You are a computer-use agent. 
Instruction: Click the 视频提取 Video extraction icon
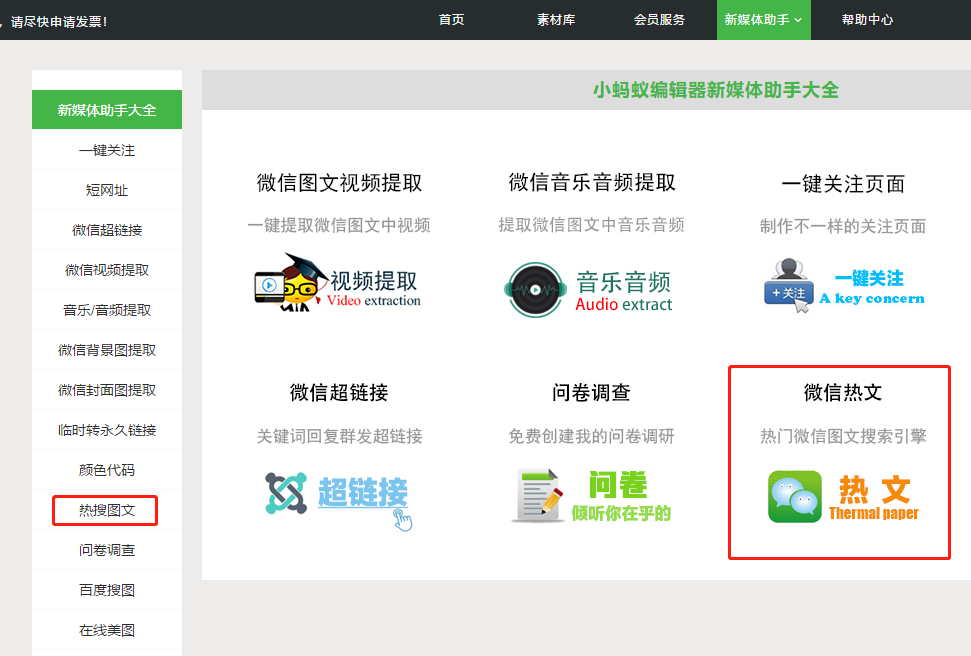click(337, 283)
